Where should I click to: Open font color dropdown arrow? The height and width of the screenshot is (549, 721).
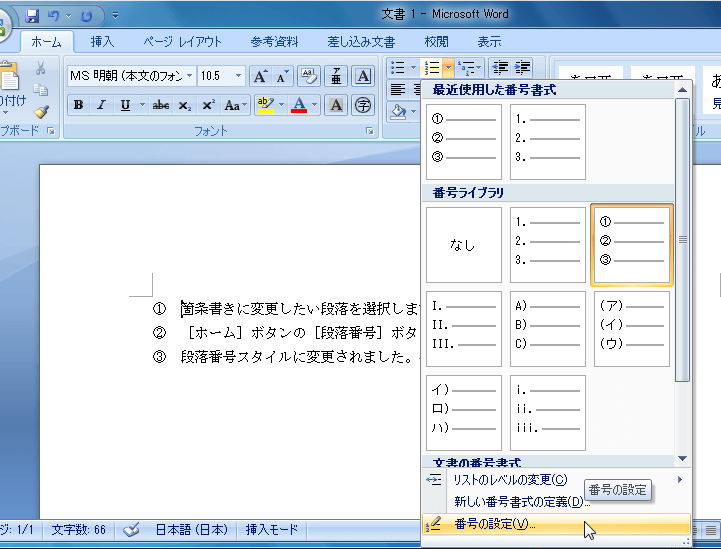click(315, 105)
